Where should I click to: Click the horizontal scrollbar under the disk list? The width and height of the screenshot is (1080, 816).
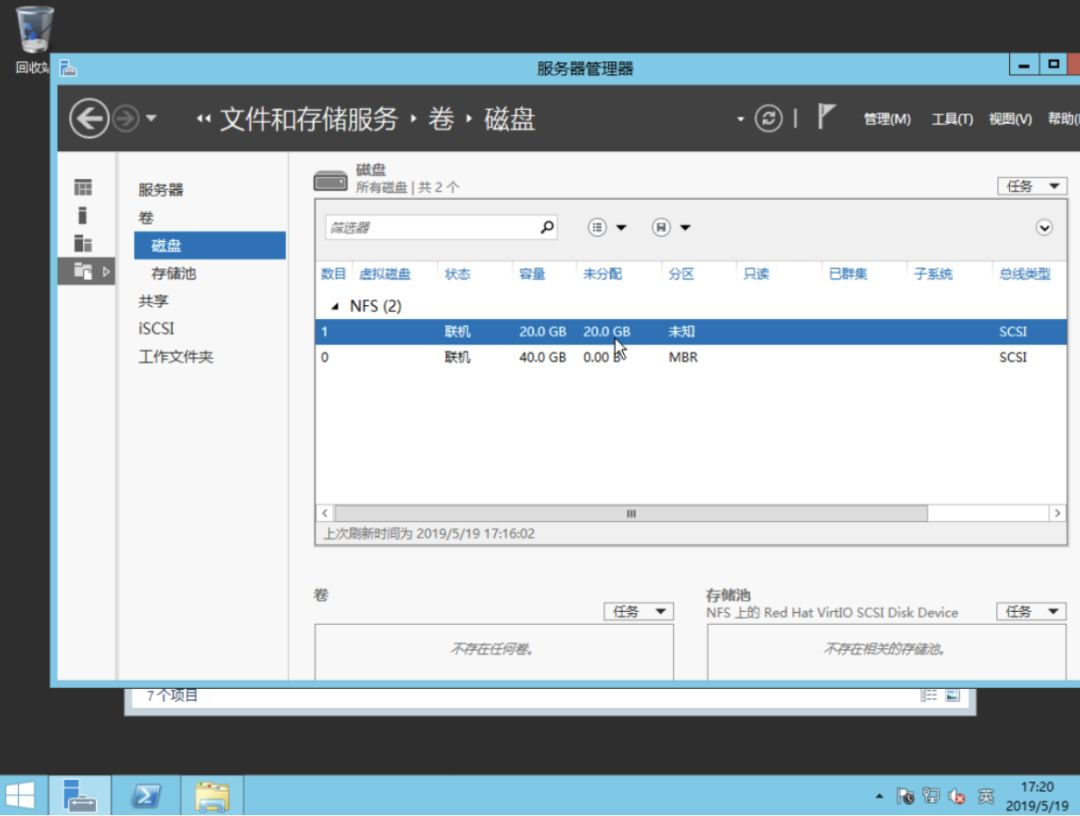(x=630, y=513)
